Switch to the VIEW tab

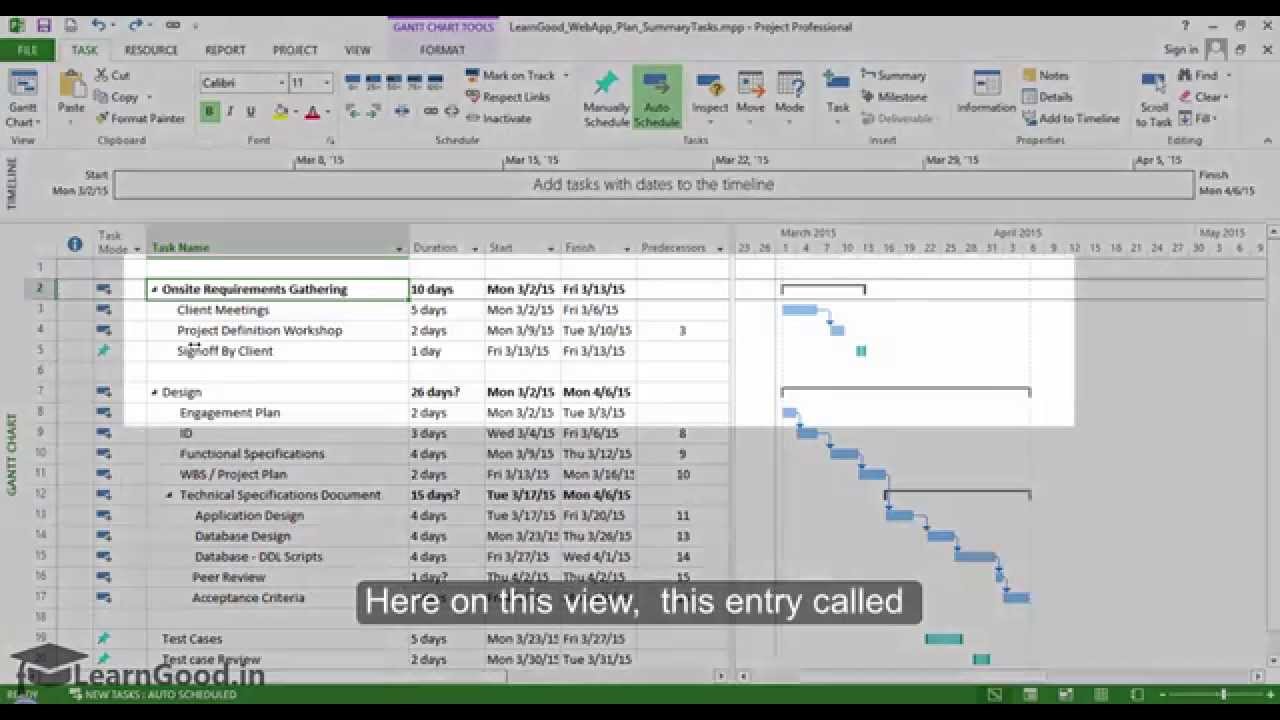[357, 50]
